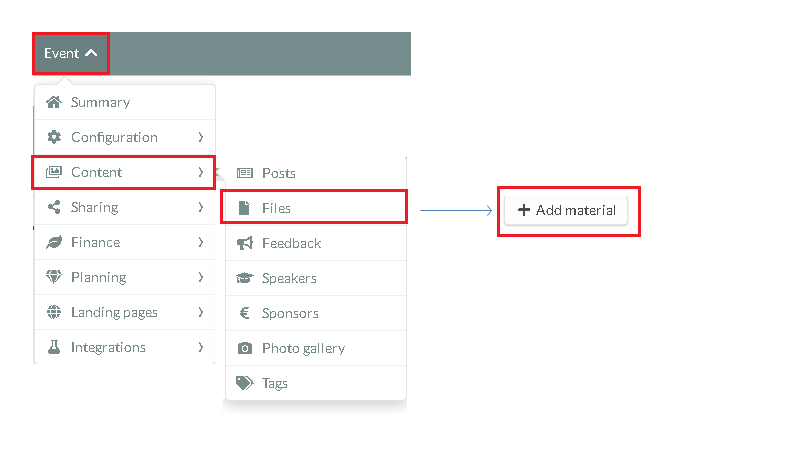The image size is (795, 449).
Task: Click the Summary home icon
Action: pos(54,102)
